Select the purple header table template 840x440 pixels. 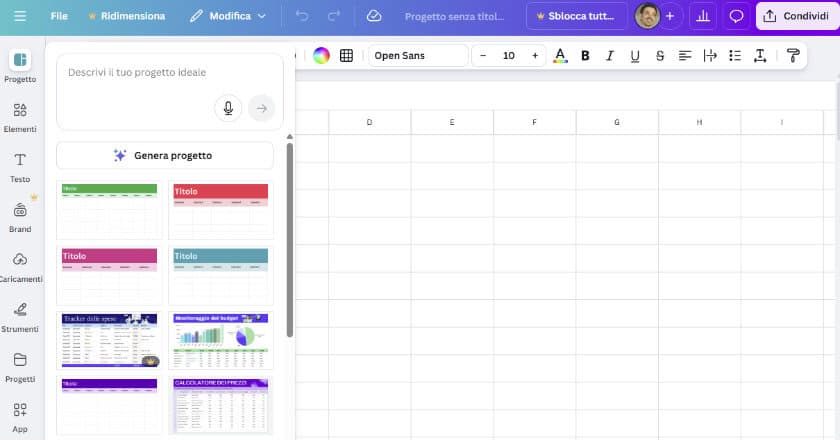109,406
